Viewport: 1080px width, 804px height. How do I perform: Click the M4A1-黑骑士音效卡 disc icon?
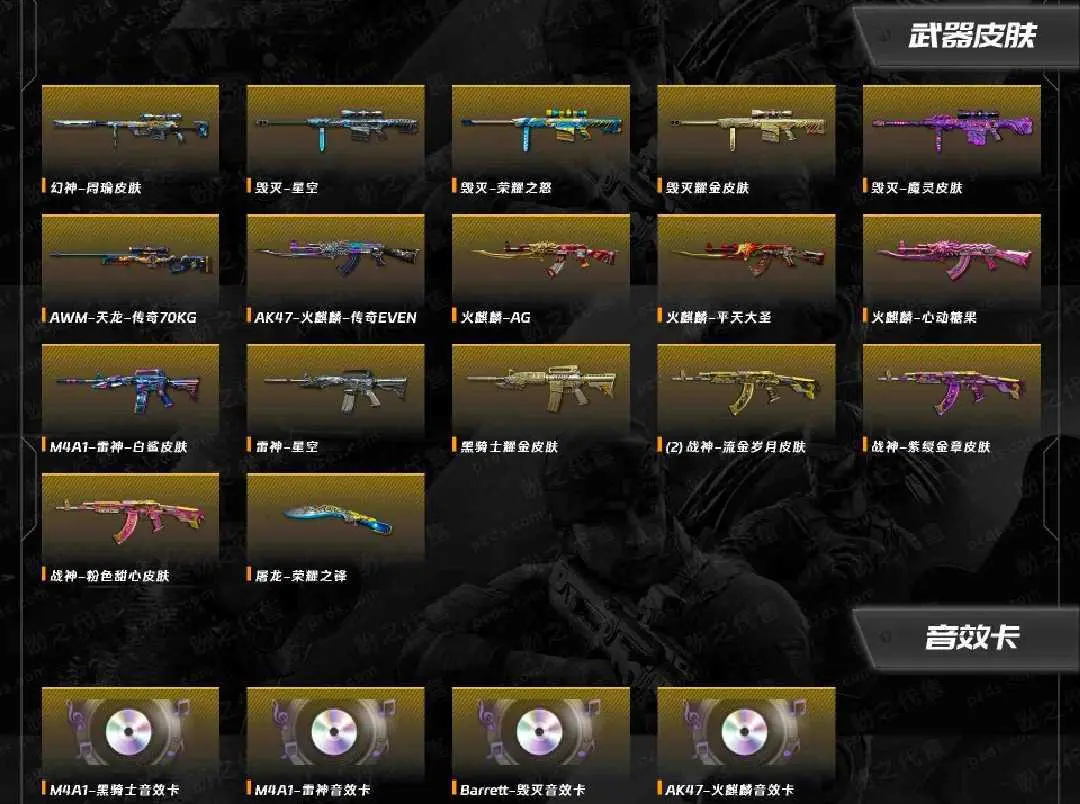[130, 732]
